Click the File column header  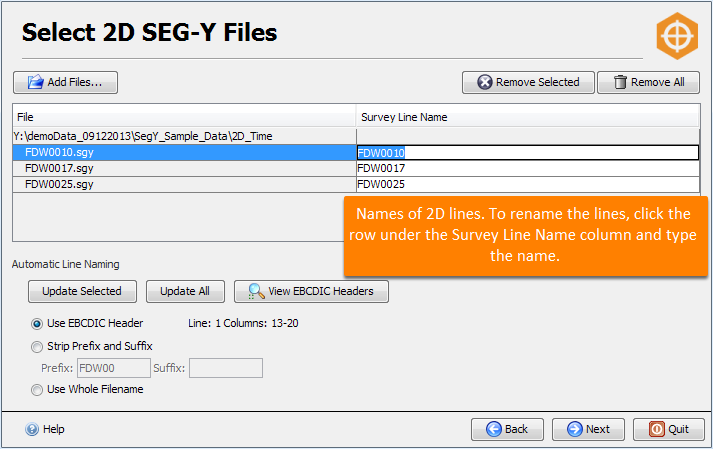click(x=184, y=117)
